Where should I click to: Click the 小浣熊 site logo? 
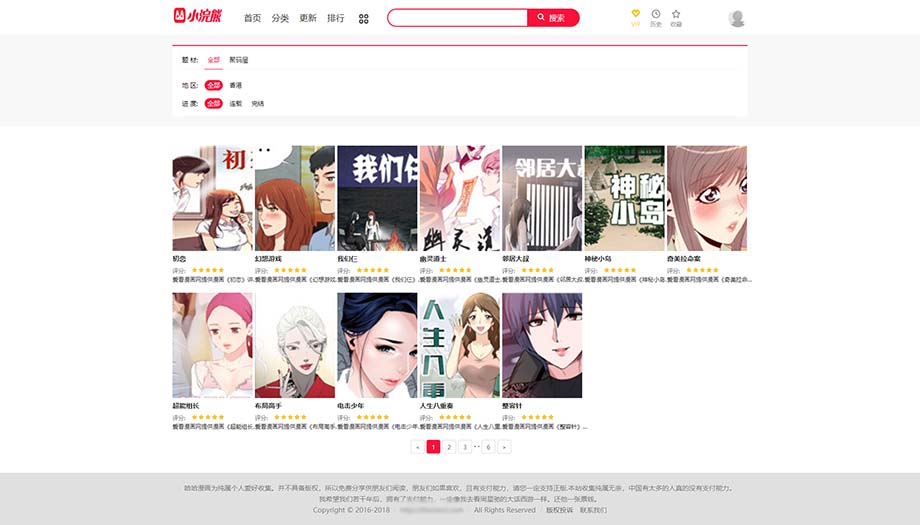(x=198, y=16)
